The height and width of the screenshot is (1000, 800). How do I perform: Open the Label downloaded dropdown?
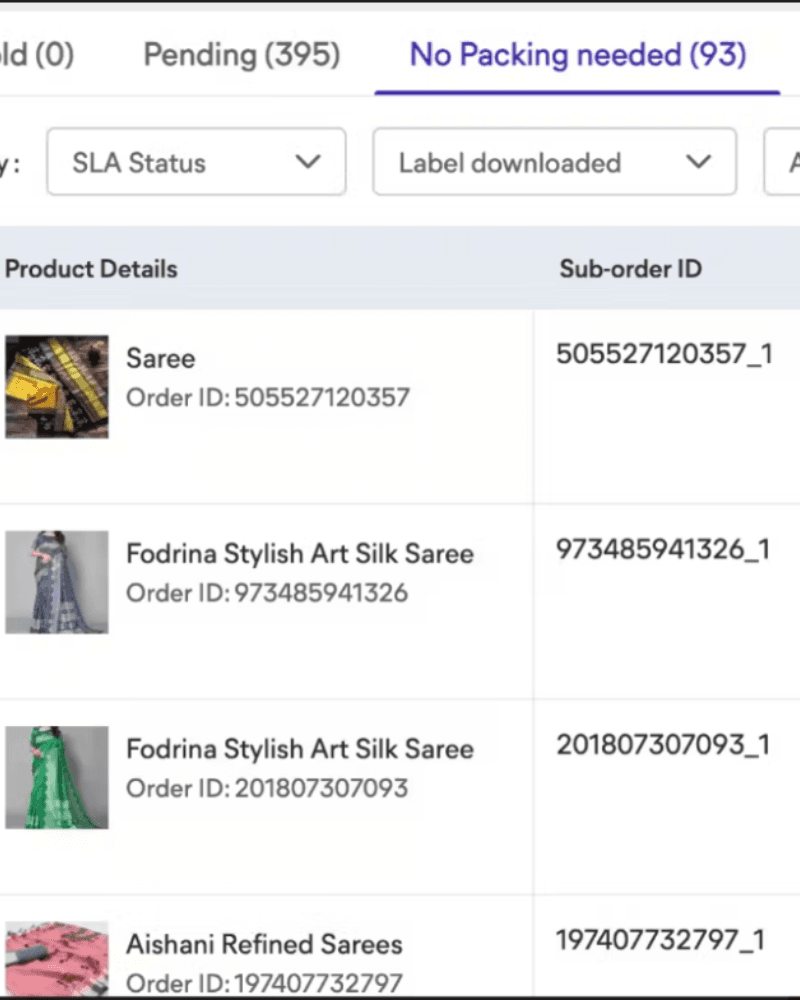[555, 162]
